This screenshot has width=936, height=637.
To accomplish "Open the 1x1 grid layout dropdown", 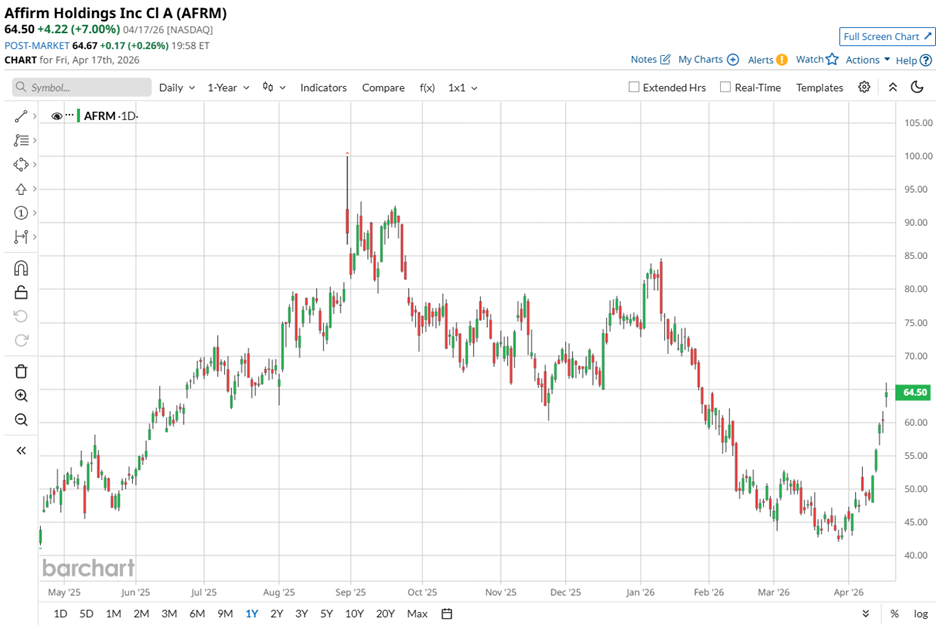I will [463, 87].
